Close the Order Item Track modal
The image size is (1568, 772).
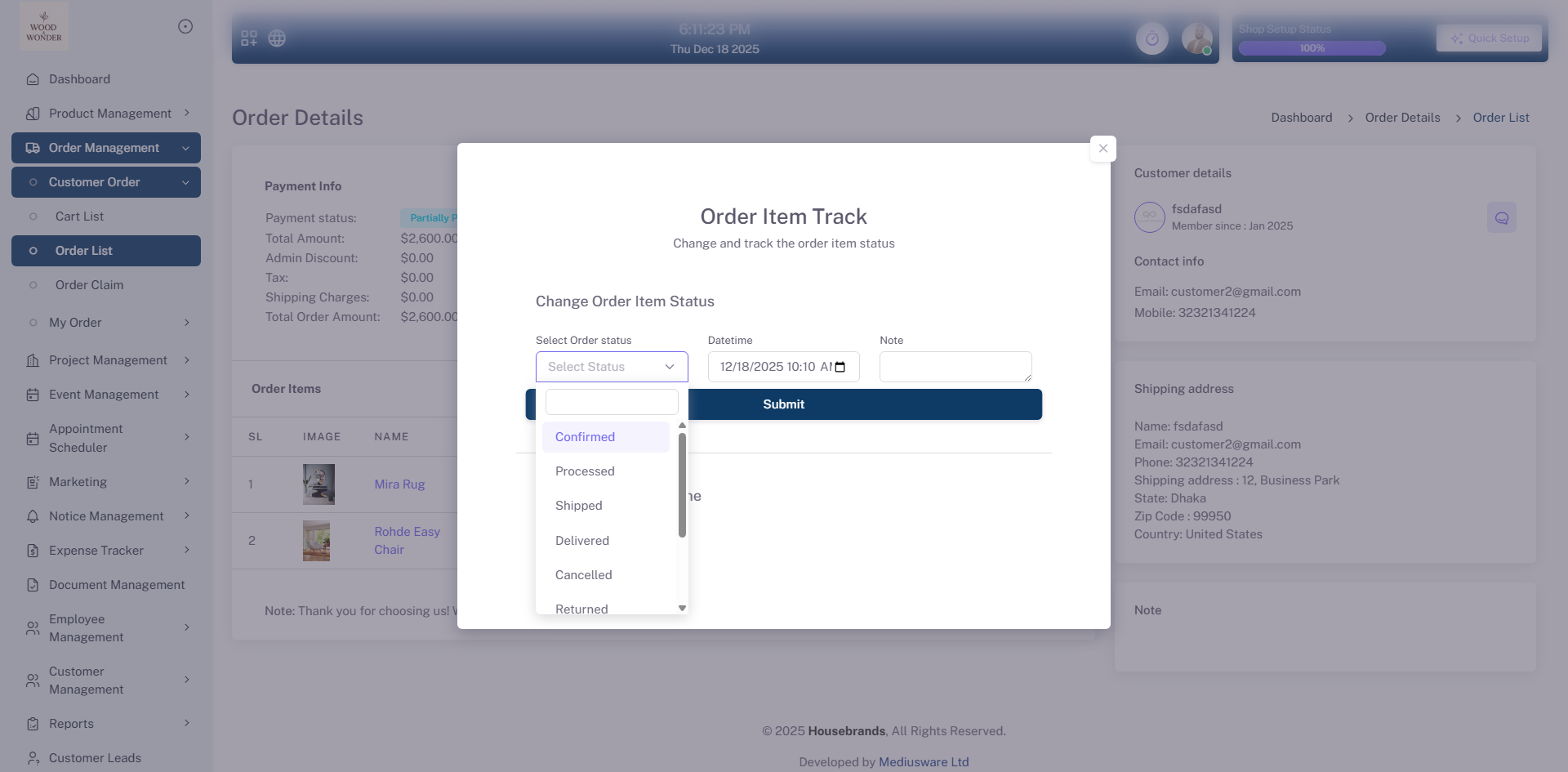point(1102,149)
